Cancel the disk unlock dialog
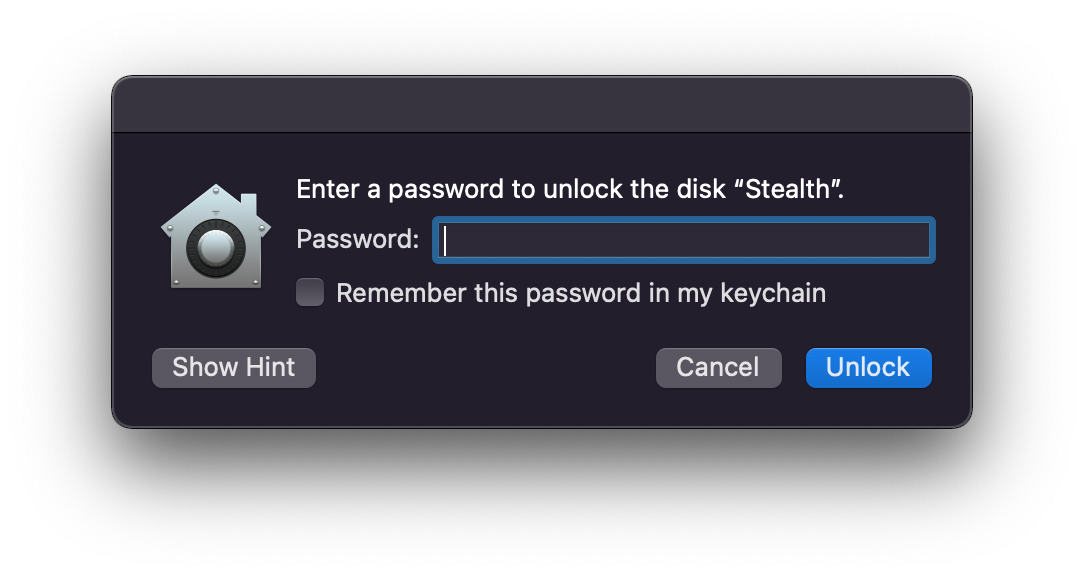 (718, 367)
